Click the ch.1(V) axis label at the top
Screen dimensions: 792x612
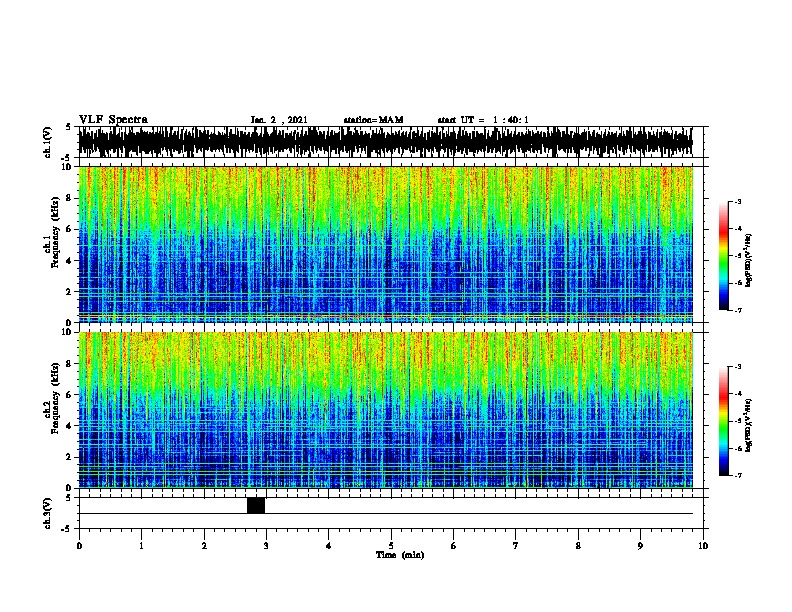pos(47,142)
